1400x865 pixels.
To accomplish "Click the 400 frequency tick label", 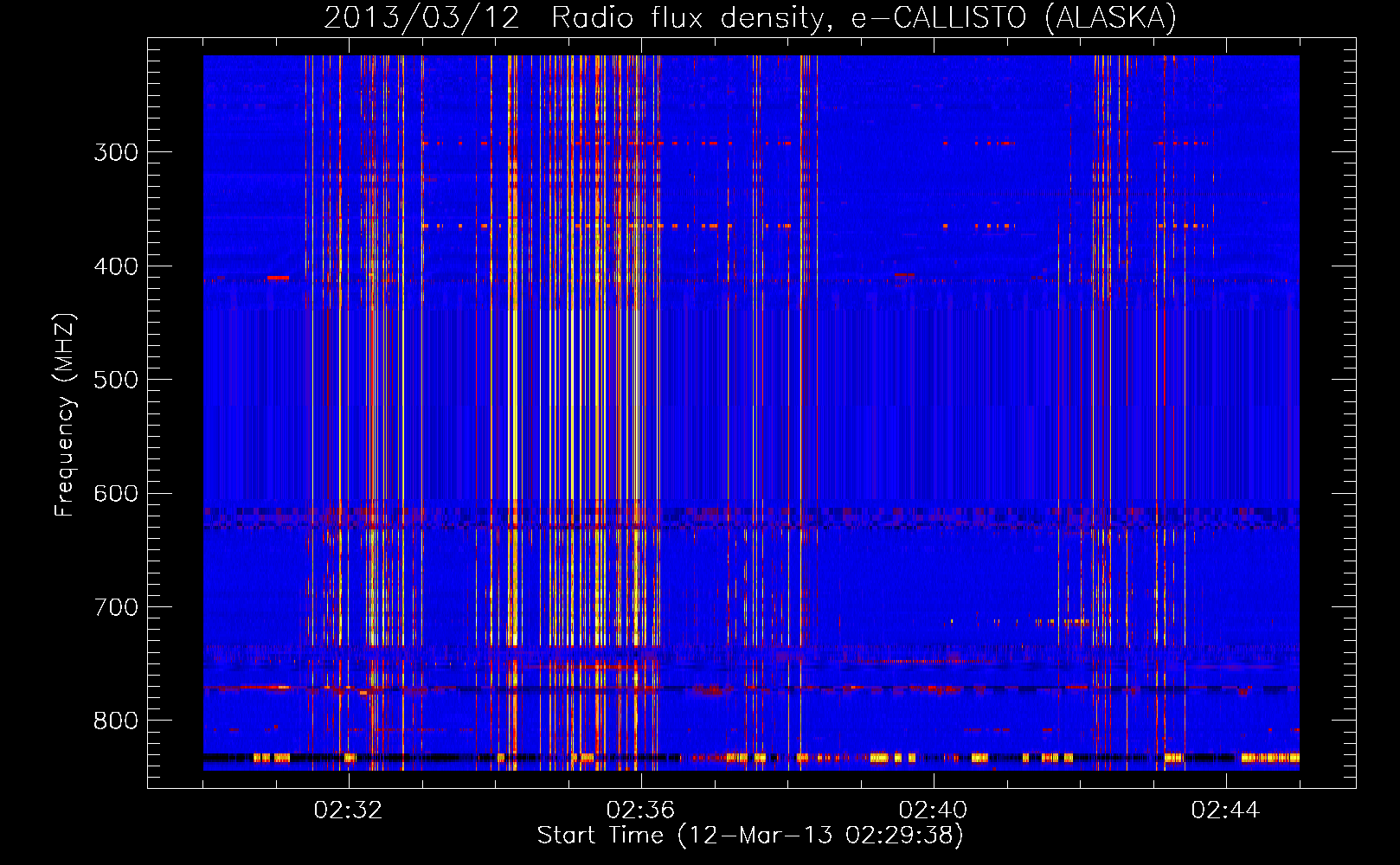I will pos(116,266).
